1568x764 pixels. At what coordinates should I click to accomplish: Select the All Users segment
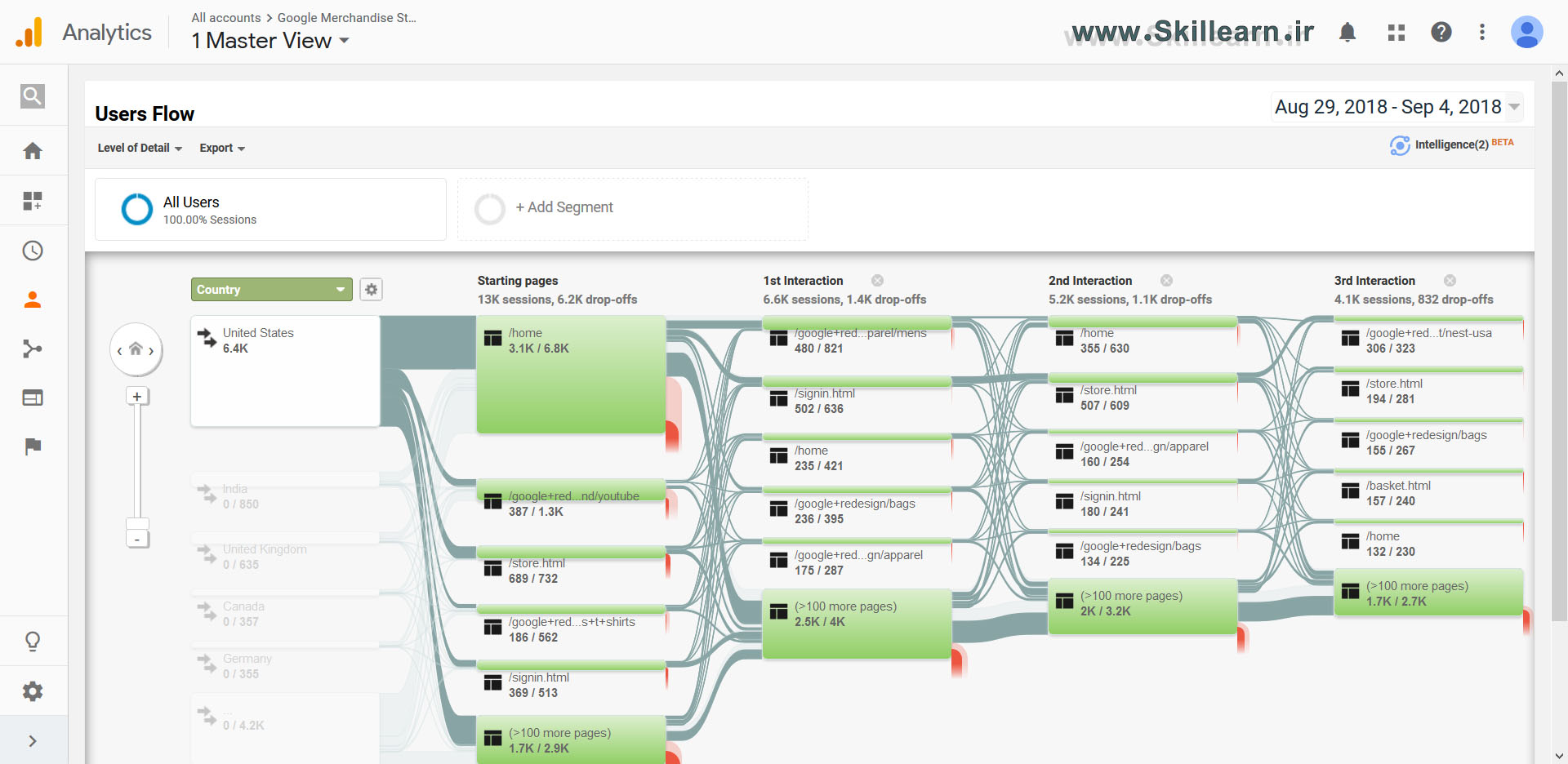coord(270,210)
